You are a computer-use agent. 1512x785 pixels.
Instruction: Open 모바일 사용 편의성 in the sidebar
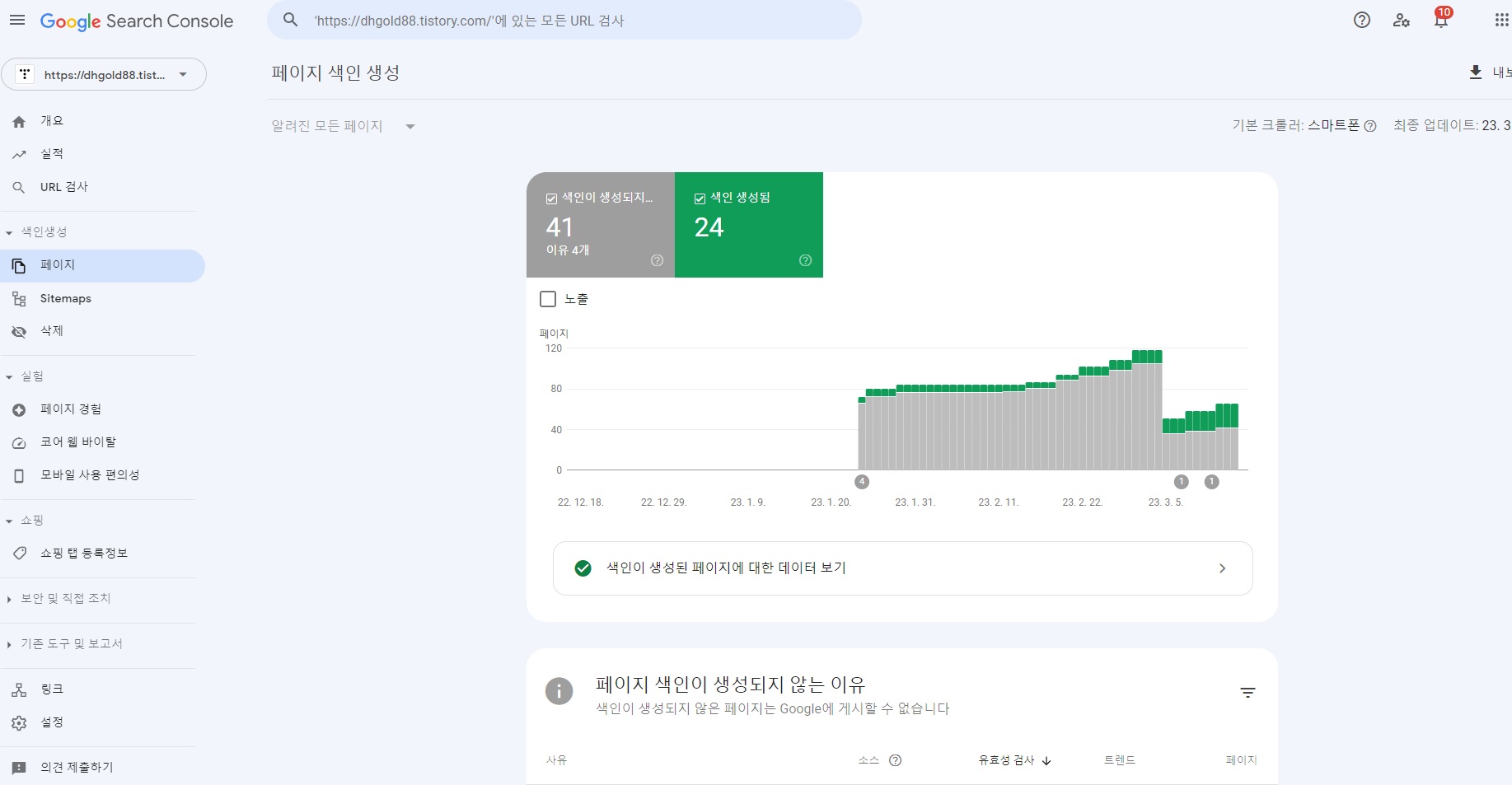(90, 475)
